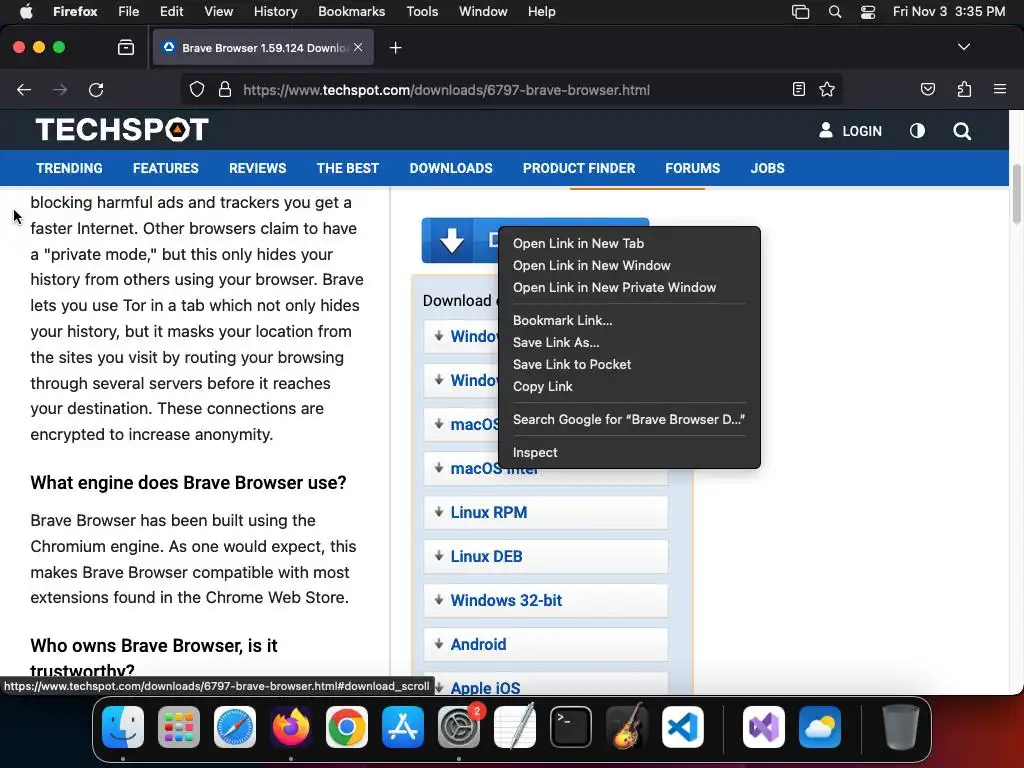
Task: Open the History menu in menu bar
Action: (275, 12)
